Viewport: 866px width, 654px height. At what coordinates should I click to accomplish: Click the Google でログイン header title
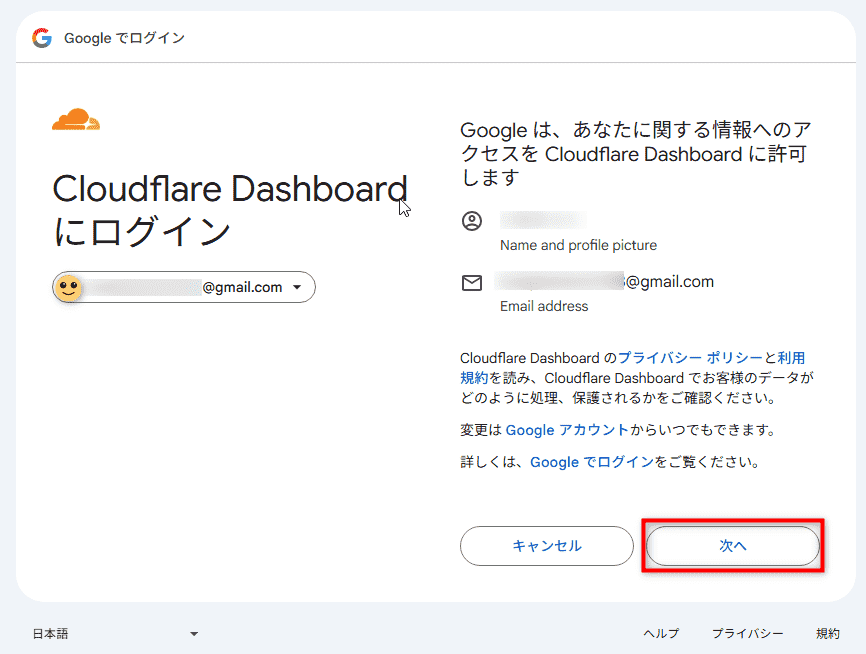point(124,38)
